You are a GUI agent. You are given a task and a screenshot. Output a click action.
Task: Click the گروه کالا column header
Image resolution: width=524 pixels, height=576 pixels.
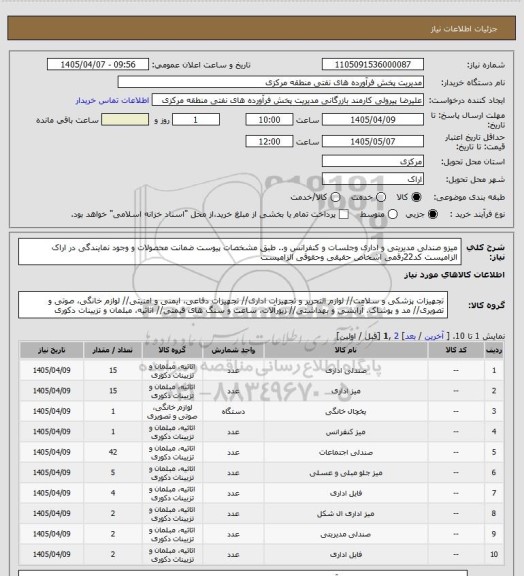point(172,350)
